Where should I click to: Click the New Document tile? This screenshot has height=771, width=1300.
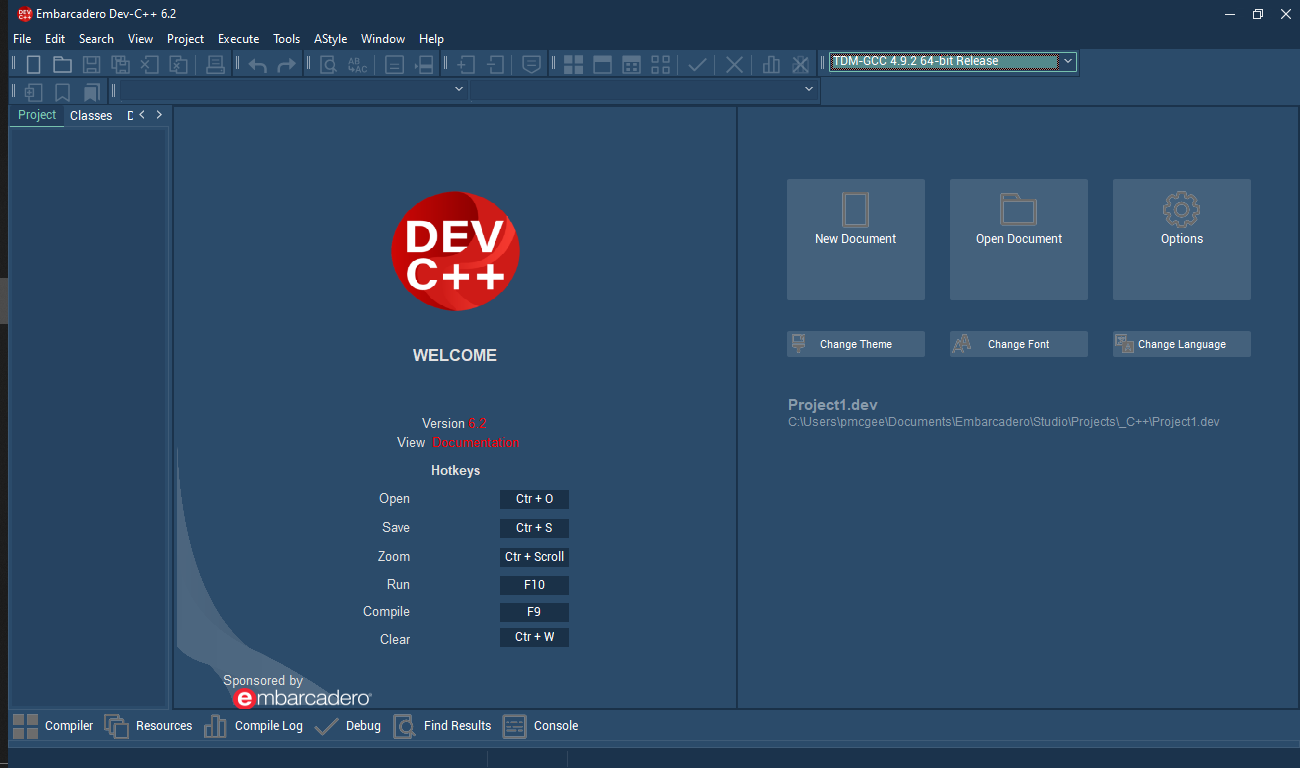pyautogui.click(x=856, y=239)
